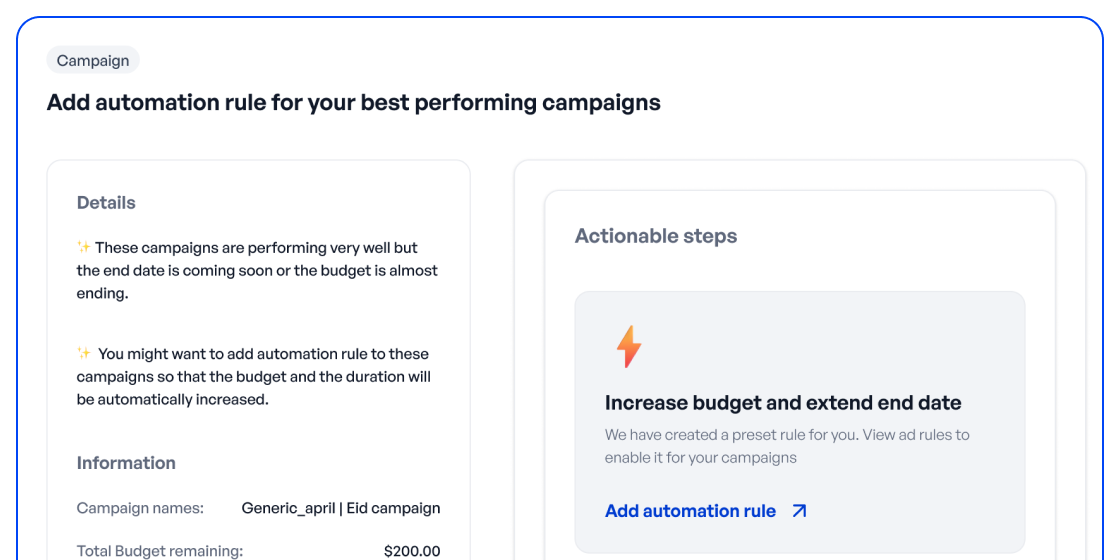Click the sparkle icon before 'You might want'
The width and height of the screenshot is (1120, 560).
click(x=84, y=353)
